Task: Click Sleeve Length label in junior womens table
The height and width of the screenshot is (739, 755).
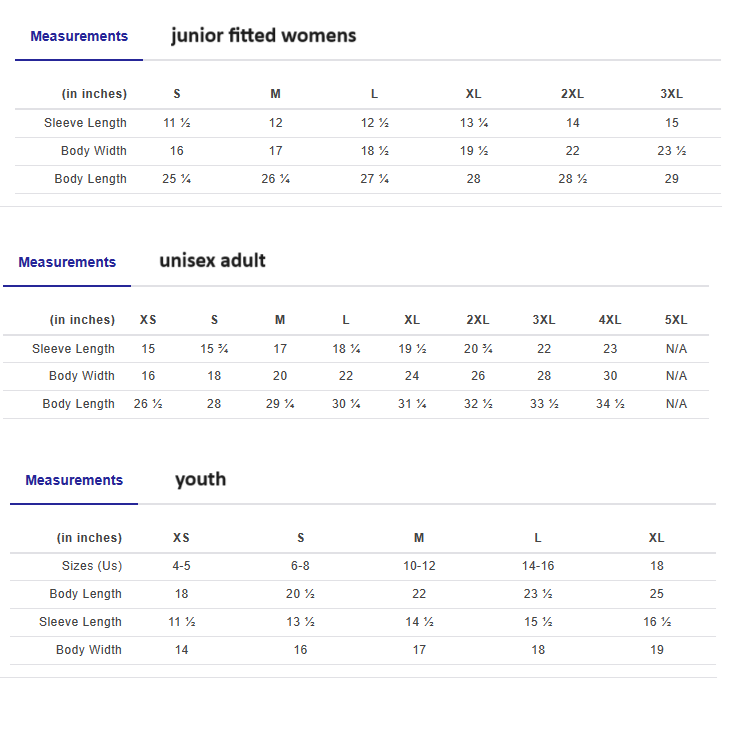Action: pyautogui.click(x=85, y=123)
